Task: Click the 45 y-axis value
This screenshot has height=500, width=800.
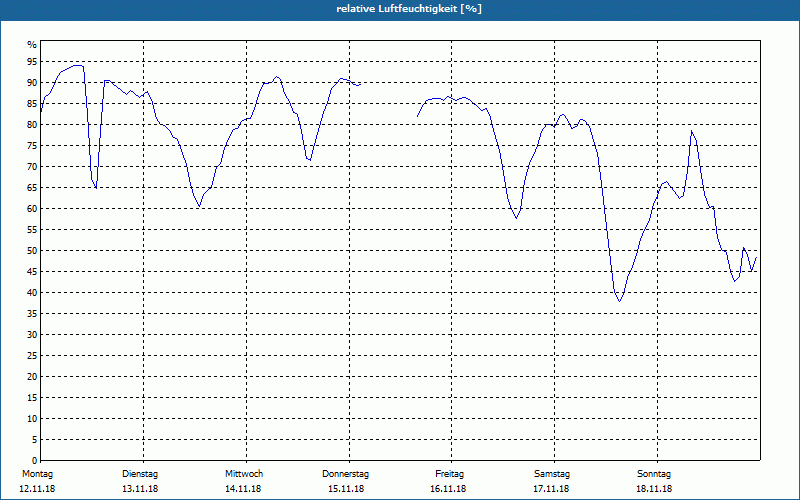Action: tap(32, 271)
